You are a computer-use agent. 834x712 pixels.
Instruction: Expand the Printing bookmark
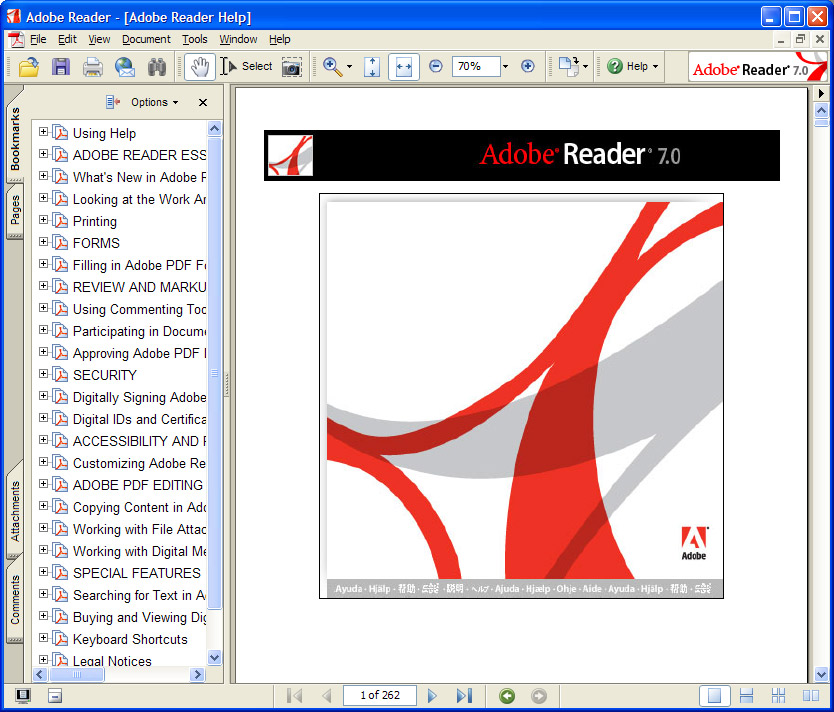44,220
